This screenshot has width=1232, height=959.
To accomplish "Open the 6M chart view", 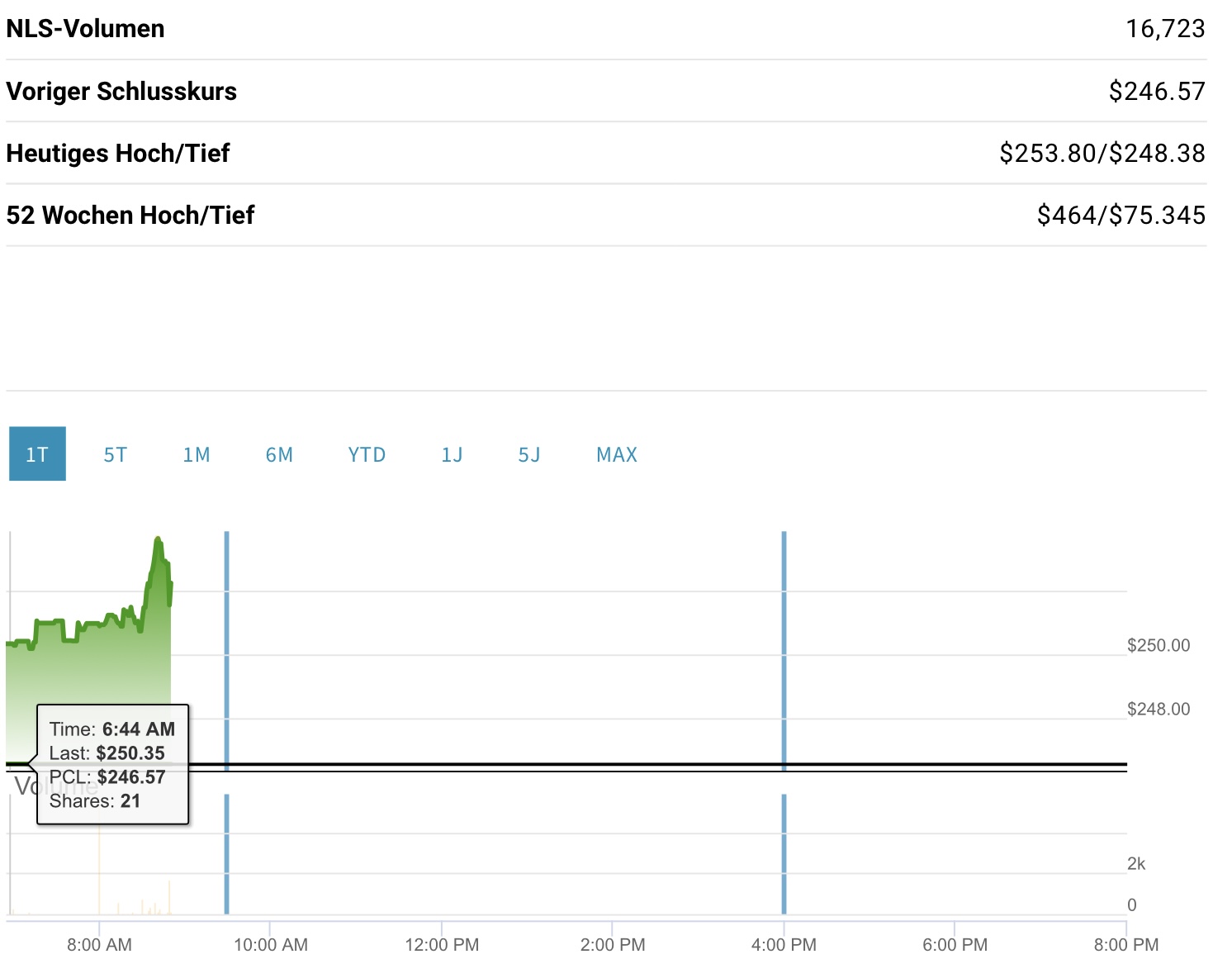I will click(279, 454).
